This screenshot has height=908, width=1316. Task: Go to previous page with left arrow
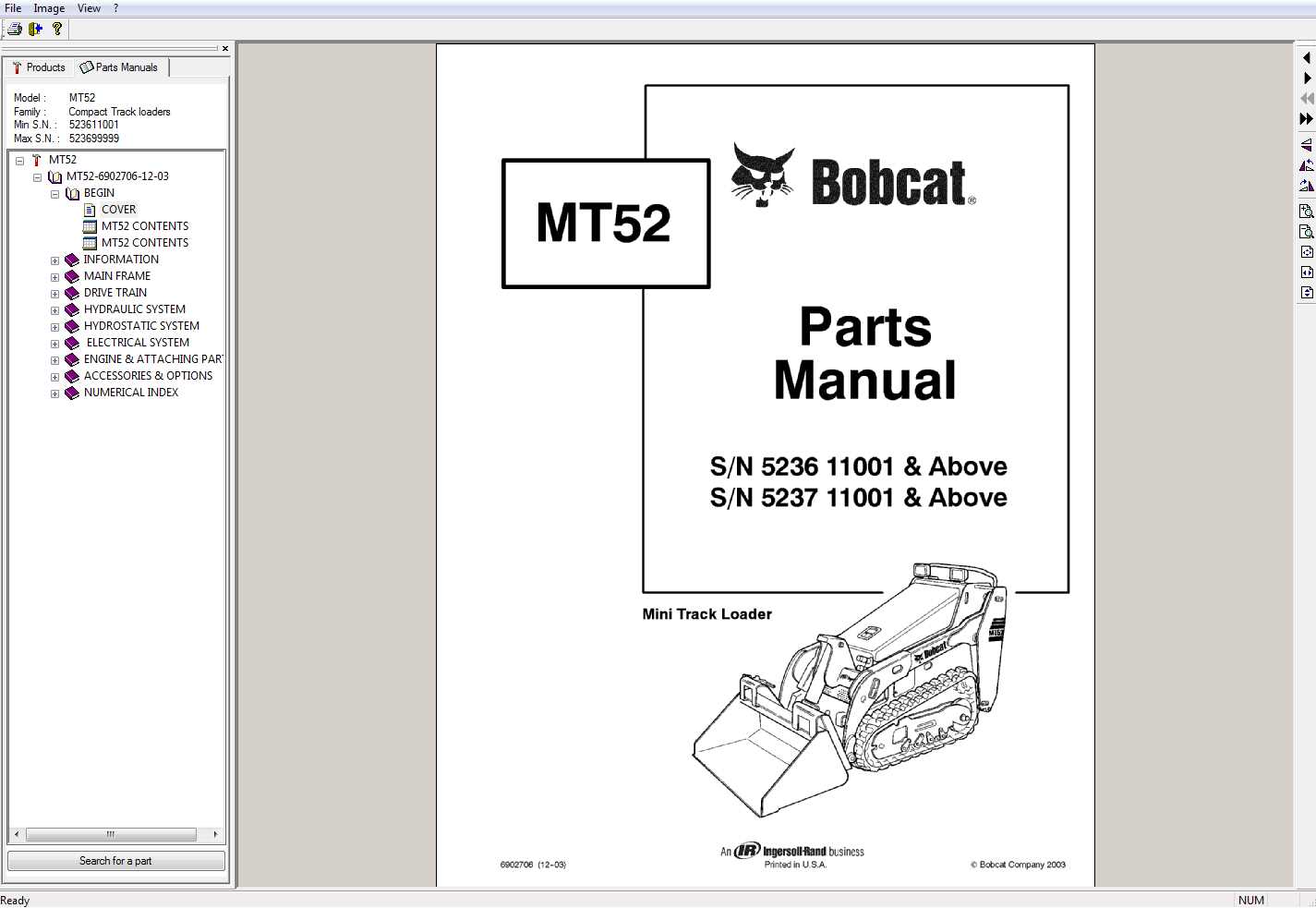click(1306, 58)
